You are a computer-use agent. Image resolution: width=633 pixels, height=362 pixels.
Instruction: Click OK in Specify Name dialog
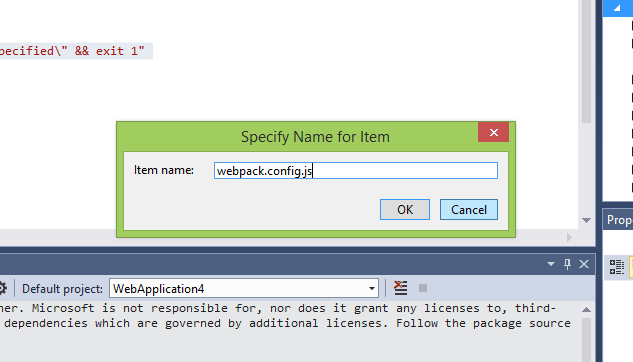(x=405, y=209)
